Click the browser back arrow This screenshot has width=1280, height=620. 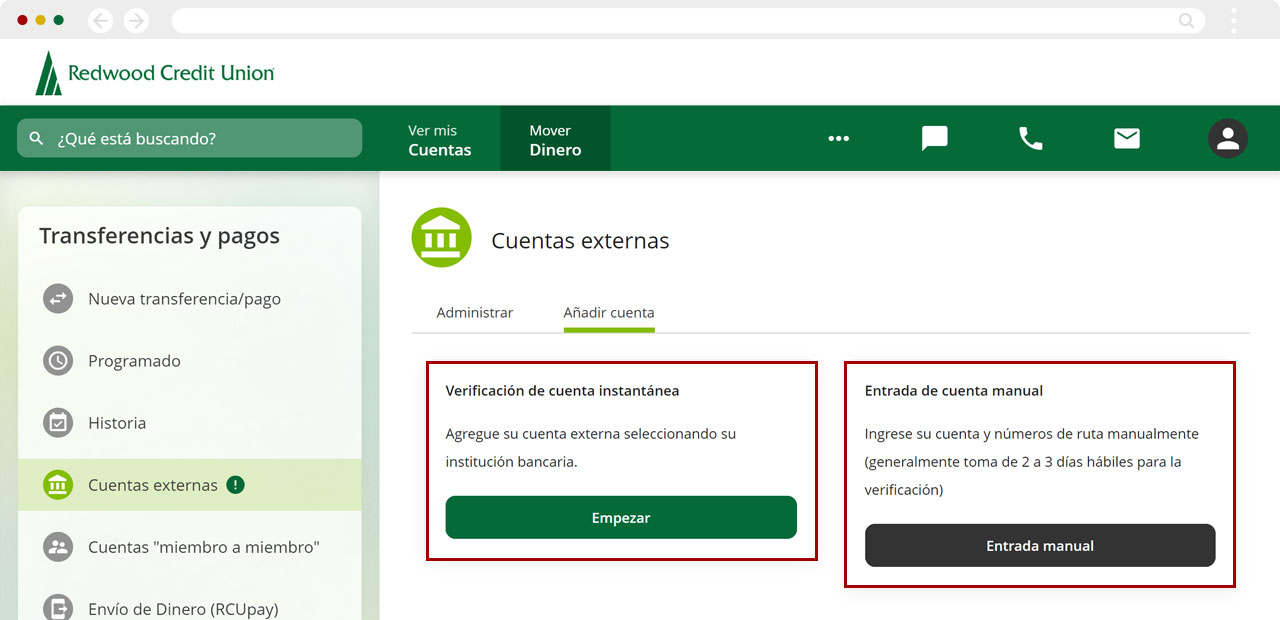pyautogui.click(x=100, y=20)
